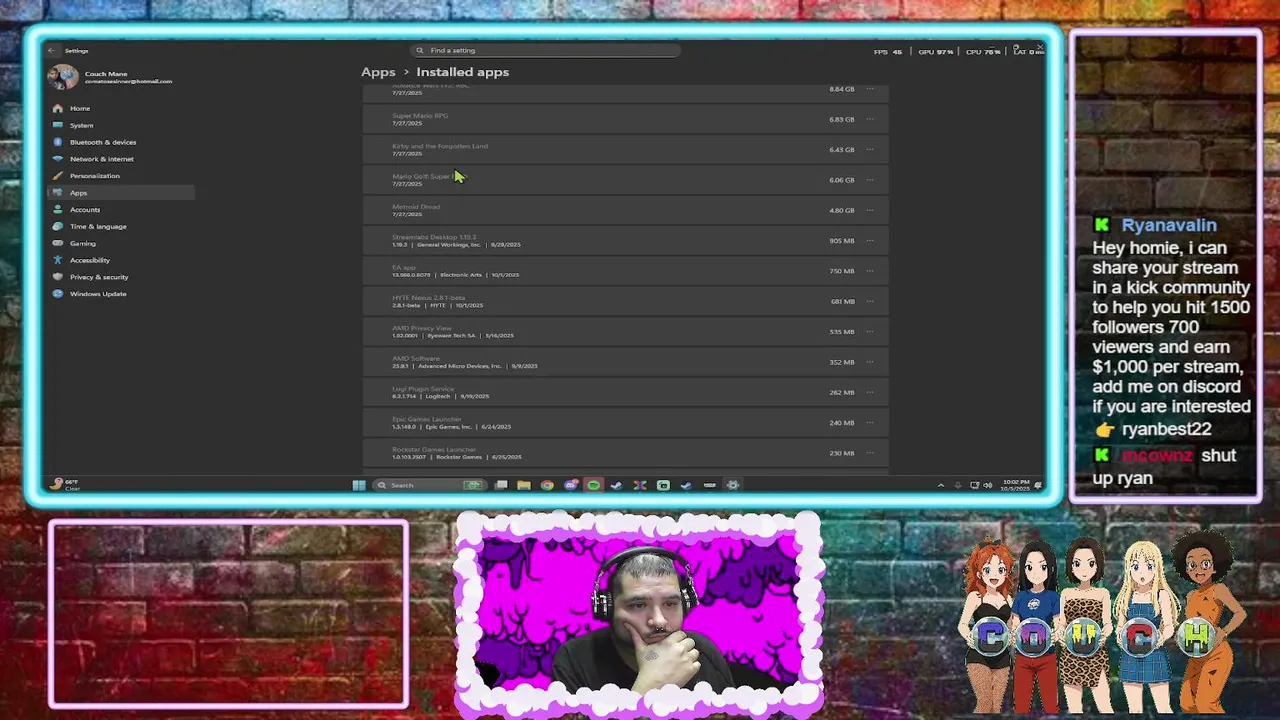Screen dimensions: 1280x720
Task: Open more options for Streamlabs Desktop
Action: pos(871,240)
